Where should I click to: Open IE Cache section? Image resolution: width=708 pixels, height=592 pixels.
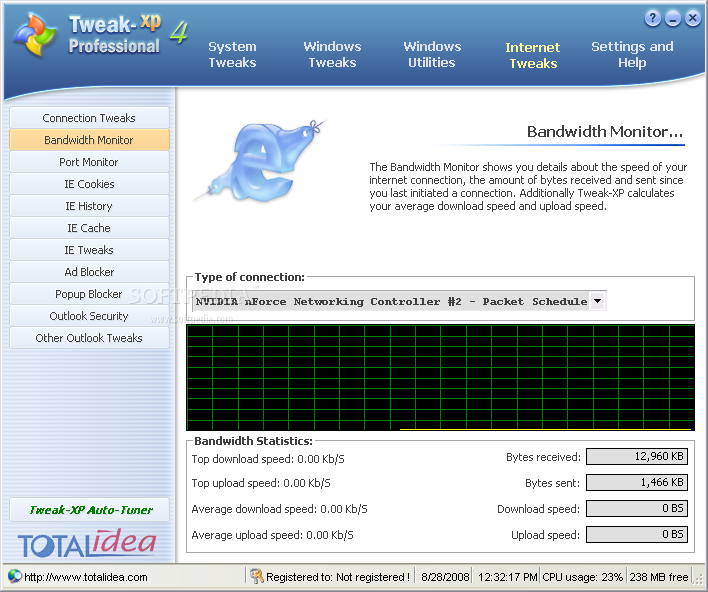89,228
